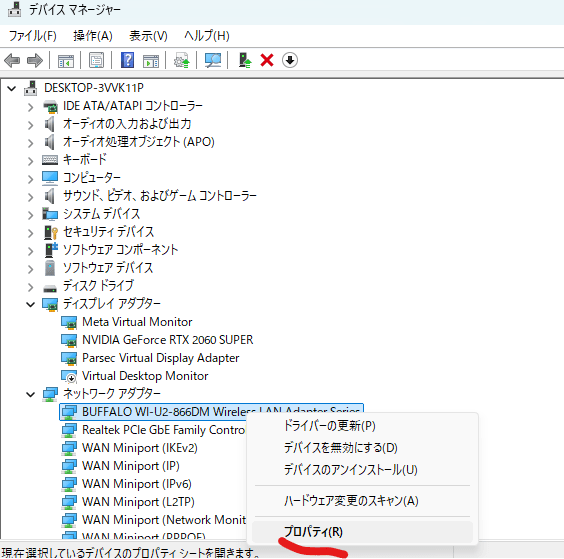
Task: Select WAN Miniport (IKEv2)
Action: pos(140,448)
